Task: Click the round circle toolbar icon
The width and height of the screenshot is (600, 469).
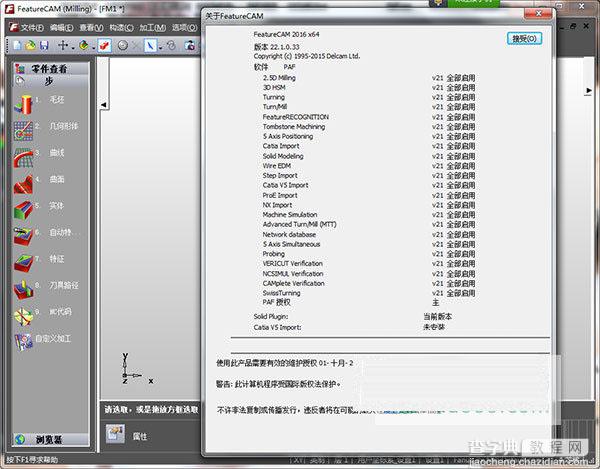Action: pos(122,46)
